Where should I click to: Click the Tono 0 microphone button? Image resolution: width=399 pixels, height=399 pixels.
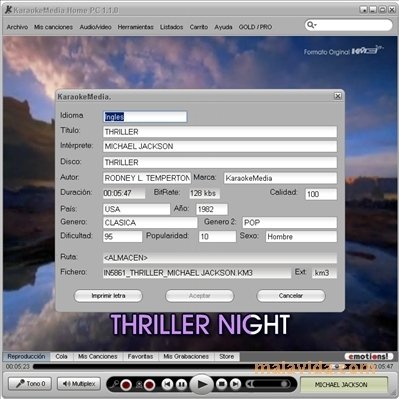click(x=30, y=384)
